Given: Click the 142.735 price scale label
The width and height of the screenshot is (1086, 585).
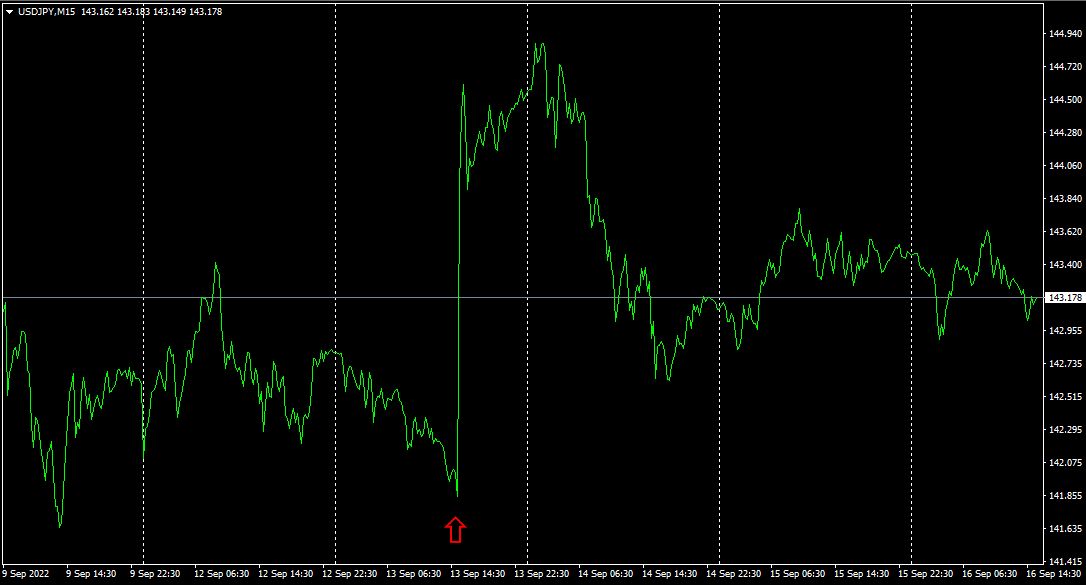Looking at the screenshot, I should [x=1065, y=363].
